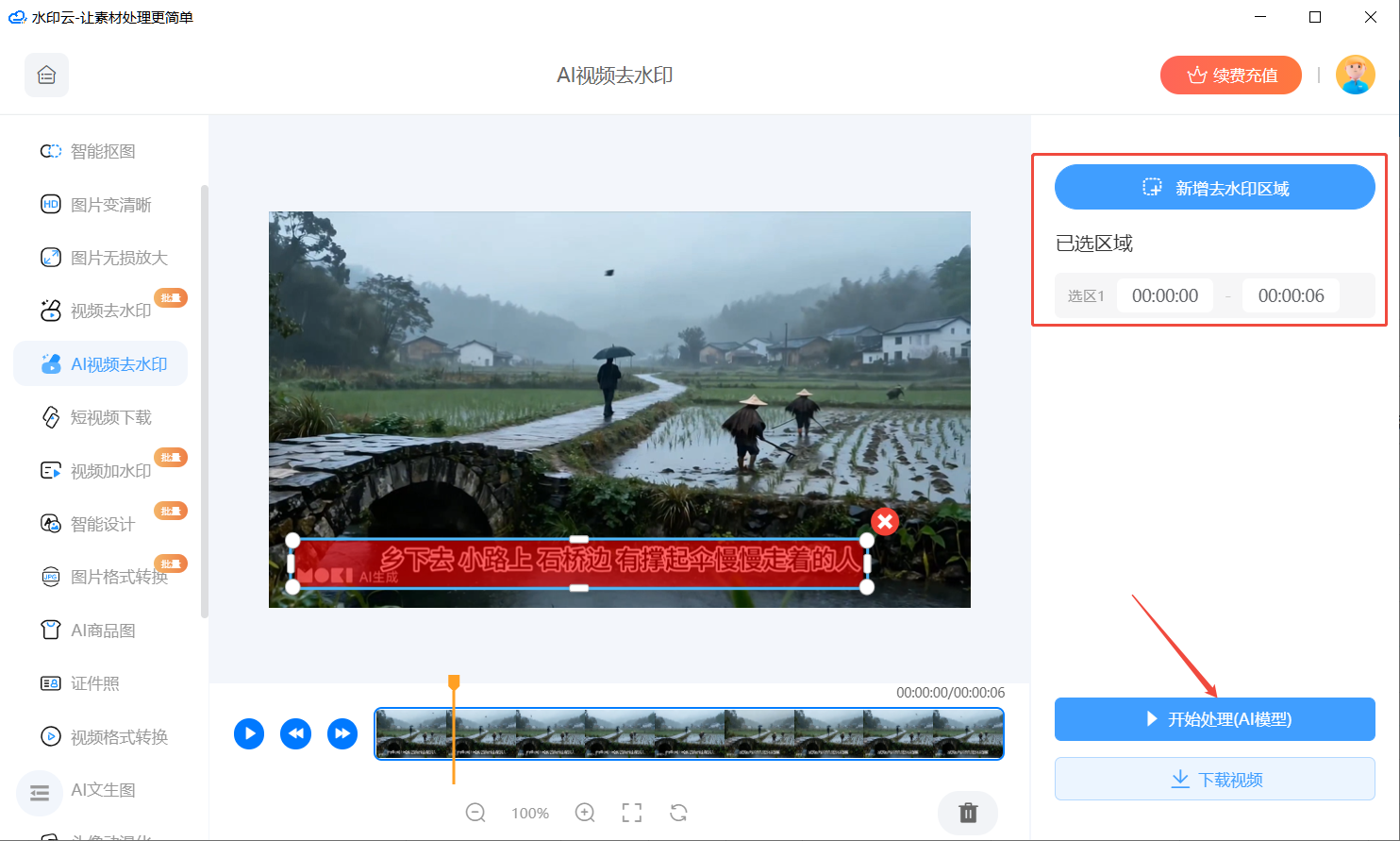Image resolution: width=1400 pixels, height=841 pixels.
Task: Click the start time field 00:00:00
Action: 1165,296
